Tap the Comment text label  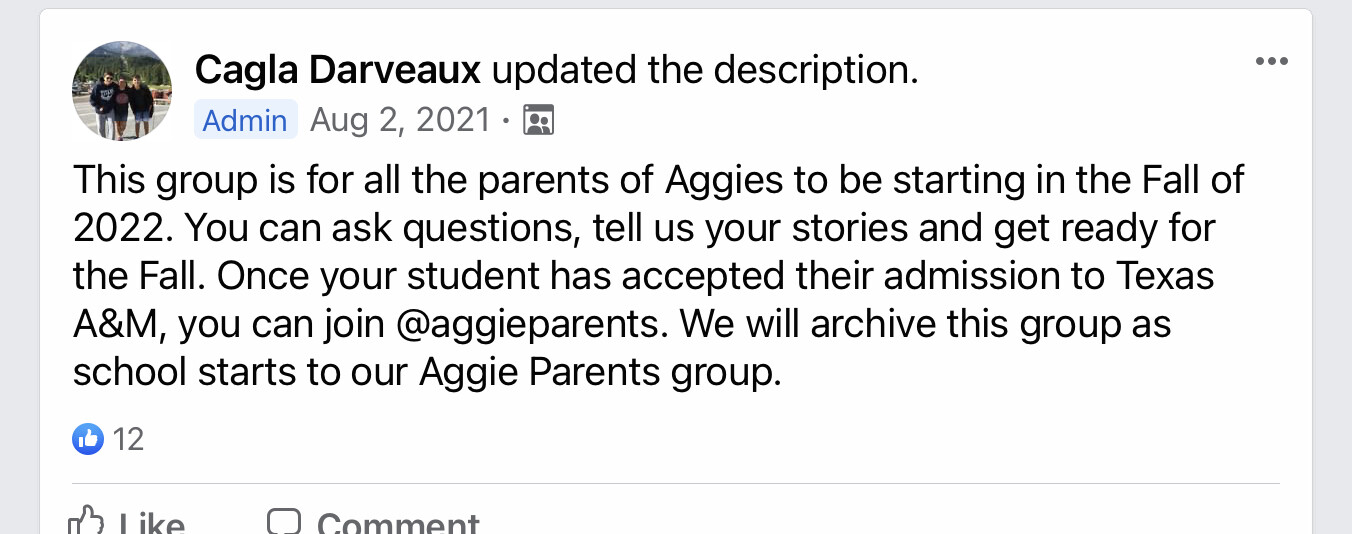pos(398,524)
